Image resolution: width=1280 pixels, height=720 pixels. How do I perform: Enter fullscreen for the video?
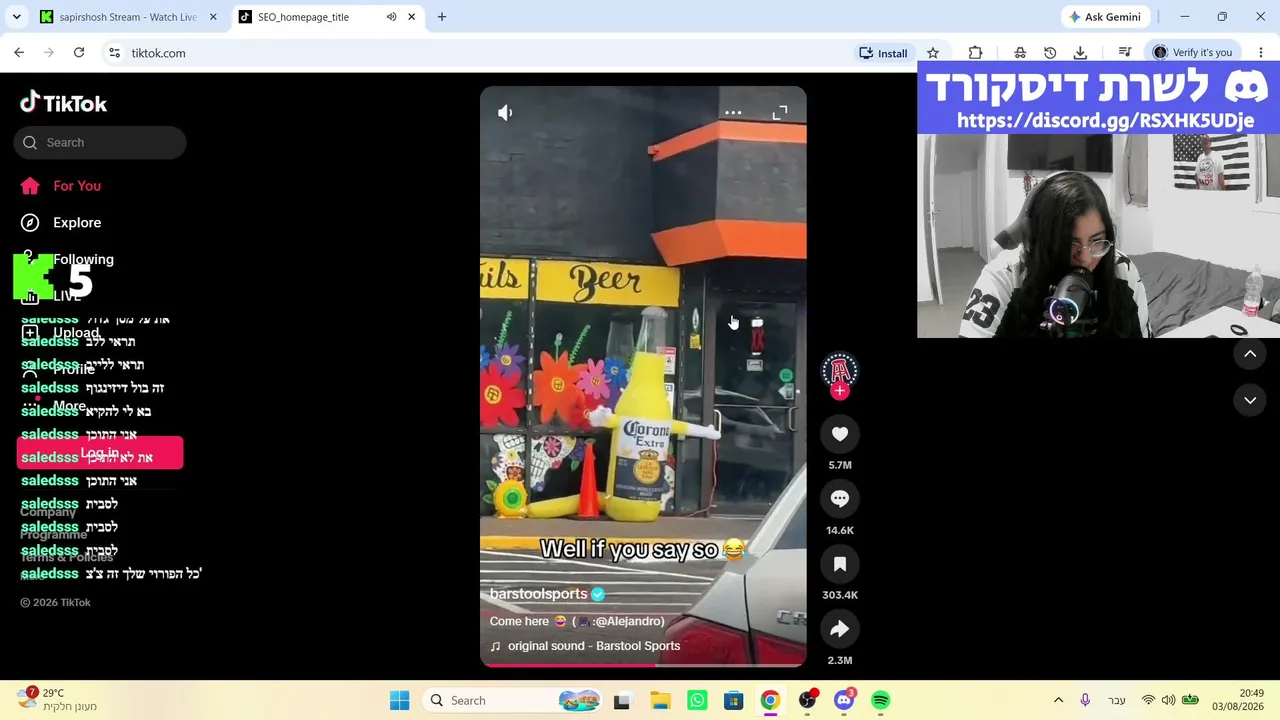[x=780, y=113]
